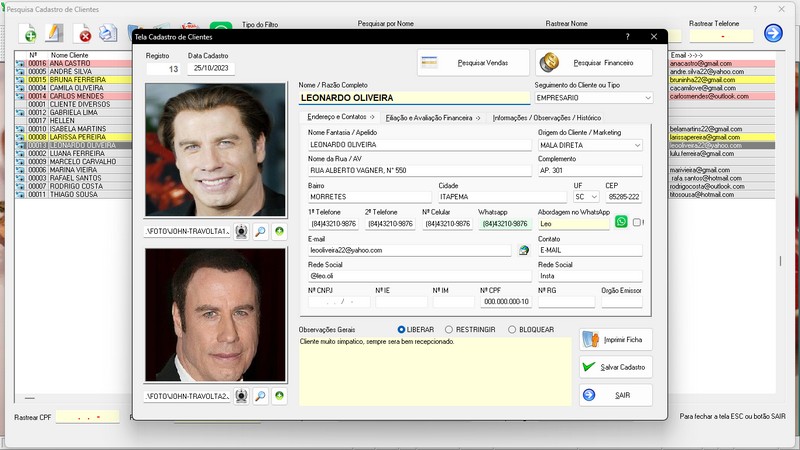Screen dimensions: 800x450
Task: Open the Seguimento do Cliente ou Tipo dropdown
Action: (x=647, y=98)
